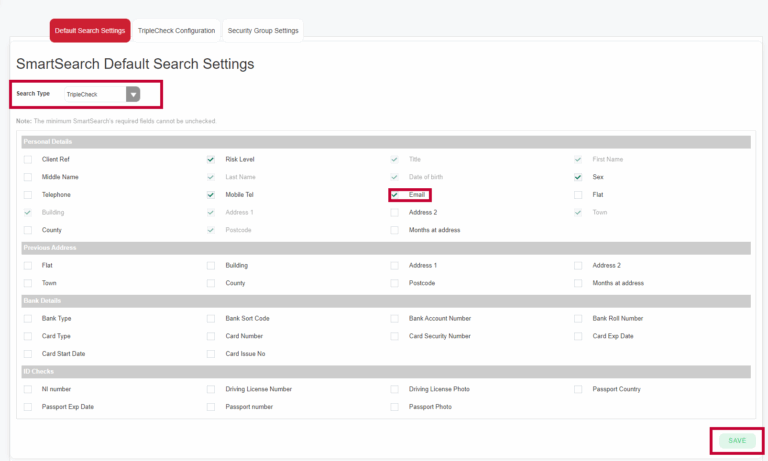Tick the Telephone checkbox
The height and width of the screenshot is (461, 768).
[x=28, y=194]
